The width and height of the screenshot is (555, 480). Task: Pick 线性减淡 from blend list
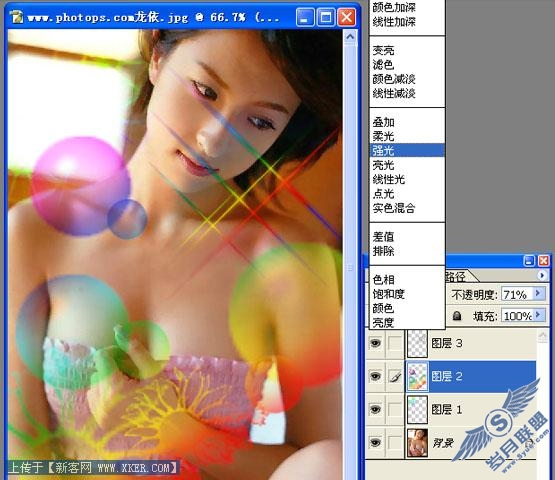[394, 93]
